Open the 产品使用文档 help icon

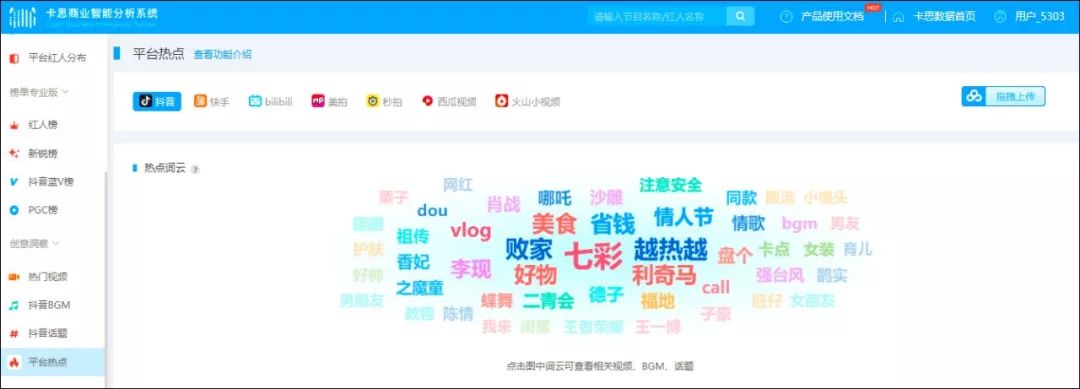(x=787, y=17)
